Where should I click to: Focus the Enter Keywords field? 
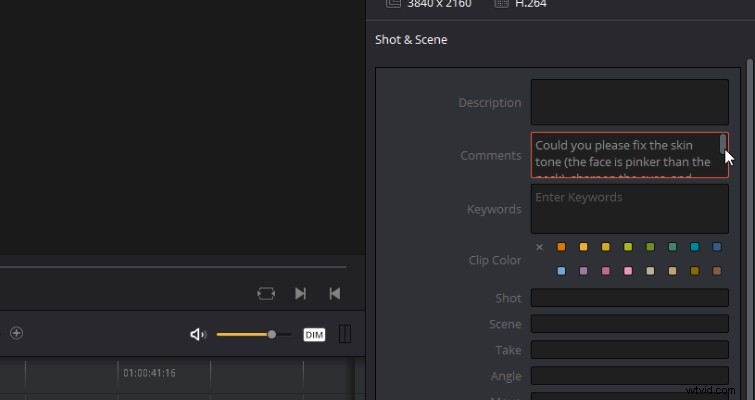pos(629,209)
